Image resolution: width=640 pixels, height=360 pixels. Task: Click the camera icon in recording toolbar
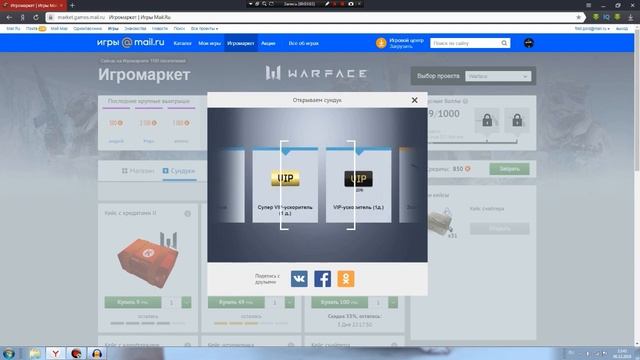pos(351,4)
